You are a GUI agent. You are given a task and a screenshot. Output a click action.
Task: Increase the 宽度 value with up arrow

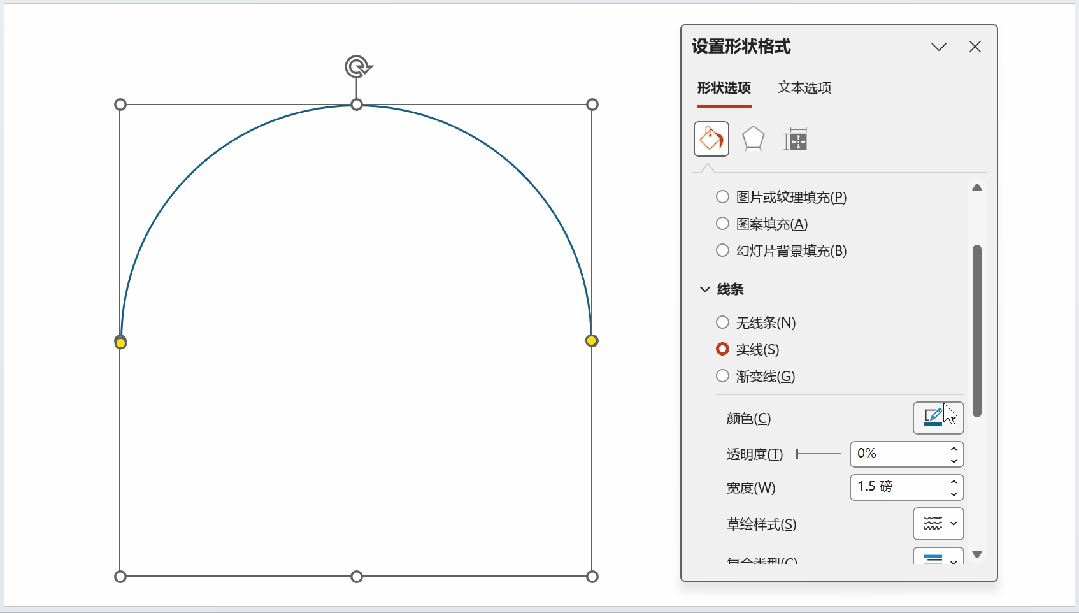pos(954,482)
